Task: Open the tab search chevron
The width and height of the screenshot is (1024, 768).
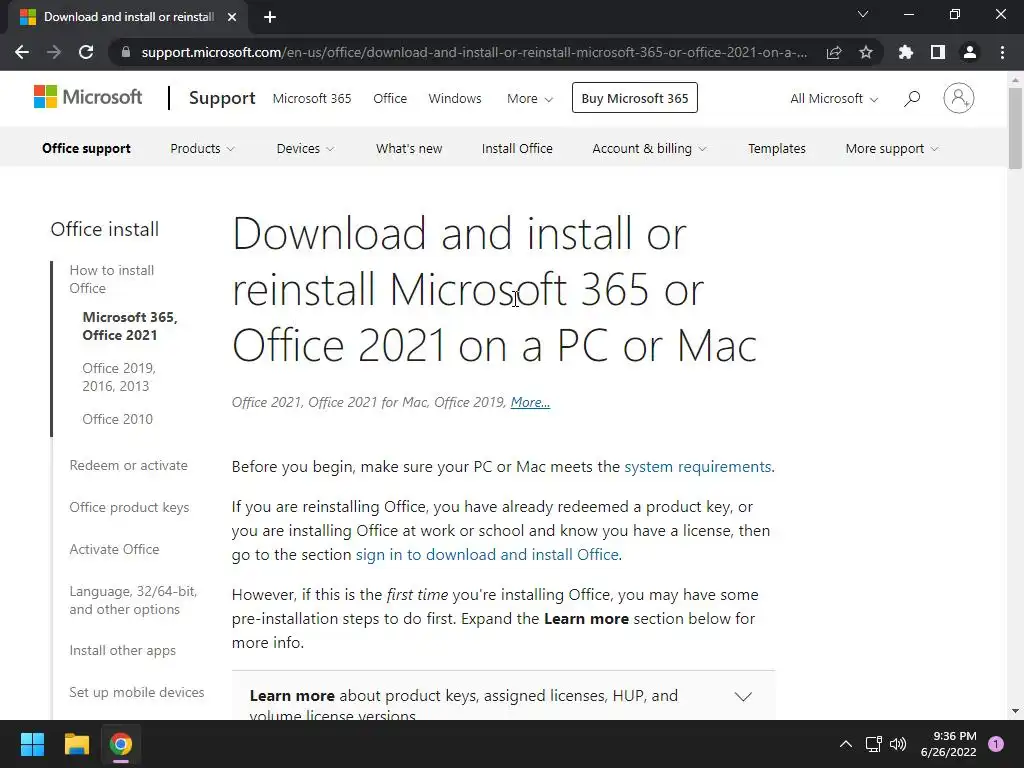Action: tap(863, 14)
